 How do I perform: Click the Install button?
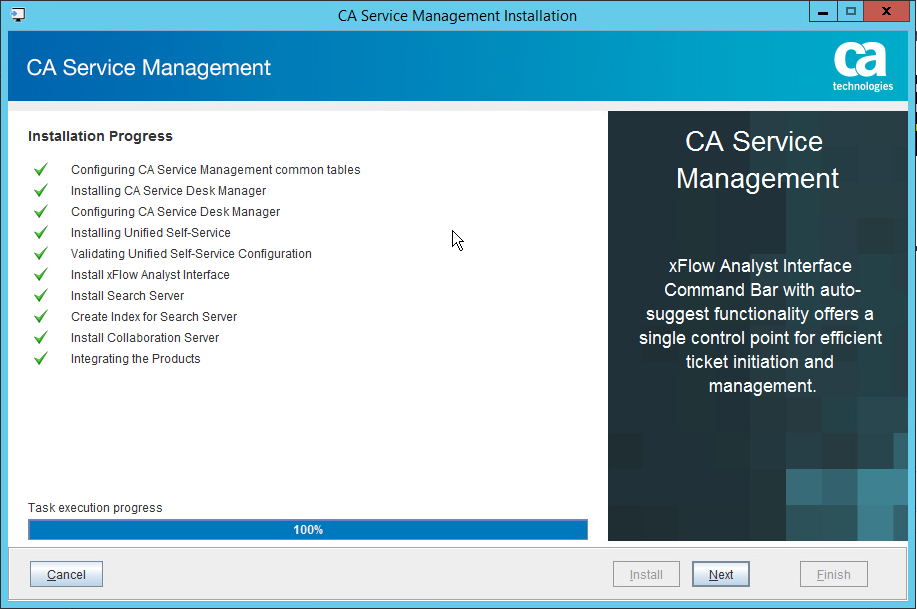point(646,574)
